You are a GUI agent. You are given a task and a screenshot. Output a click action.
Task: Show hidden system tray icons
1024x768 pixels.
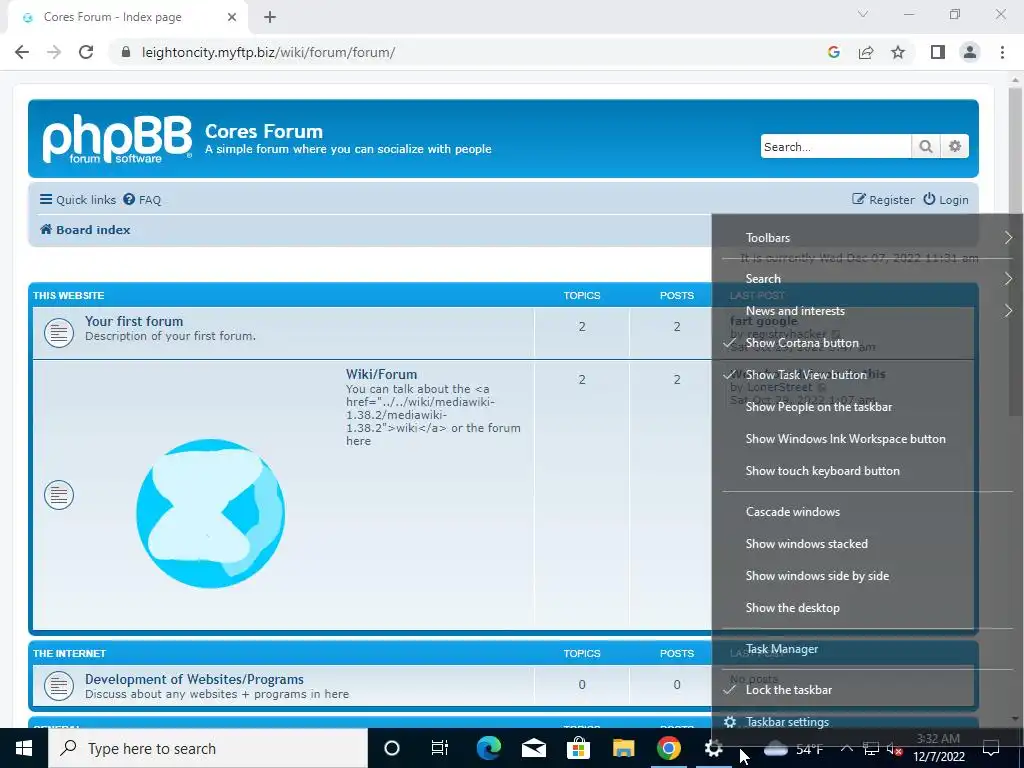(x=846, y=748)
